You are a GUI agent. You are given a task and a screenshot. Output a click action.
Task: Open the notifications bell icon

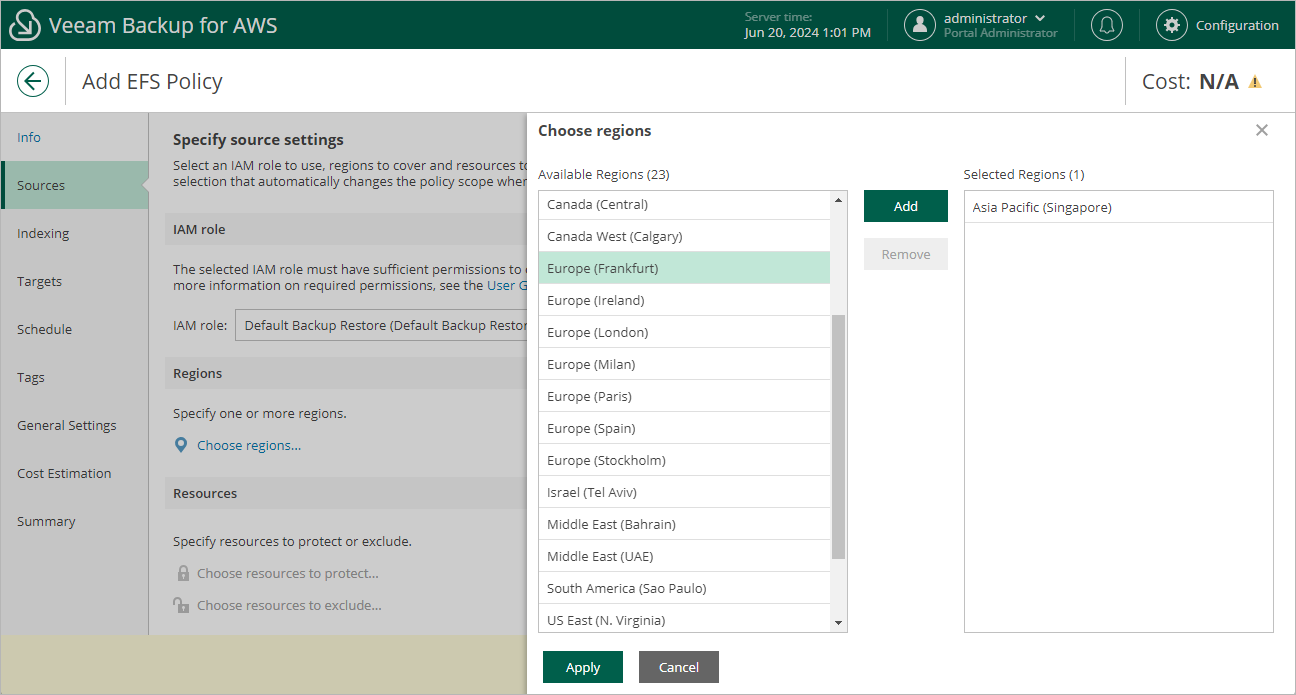[x=1107, y=25]
